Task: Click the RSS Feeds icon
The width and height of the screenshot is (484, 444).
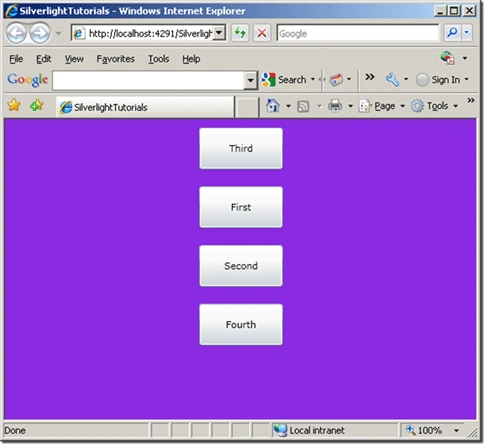Action: point(303,106)
